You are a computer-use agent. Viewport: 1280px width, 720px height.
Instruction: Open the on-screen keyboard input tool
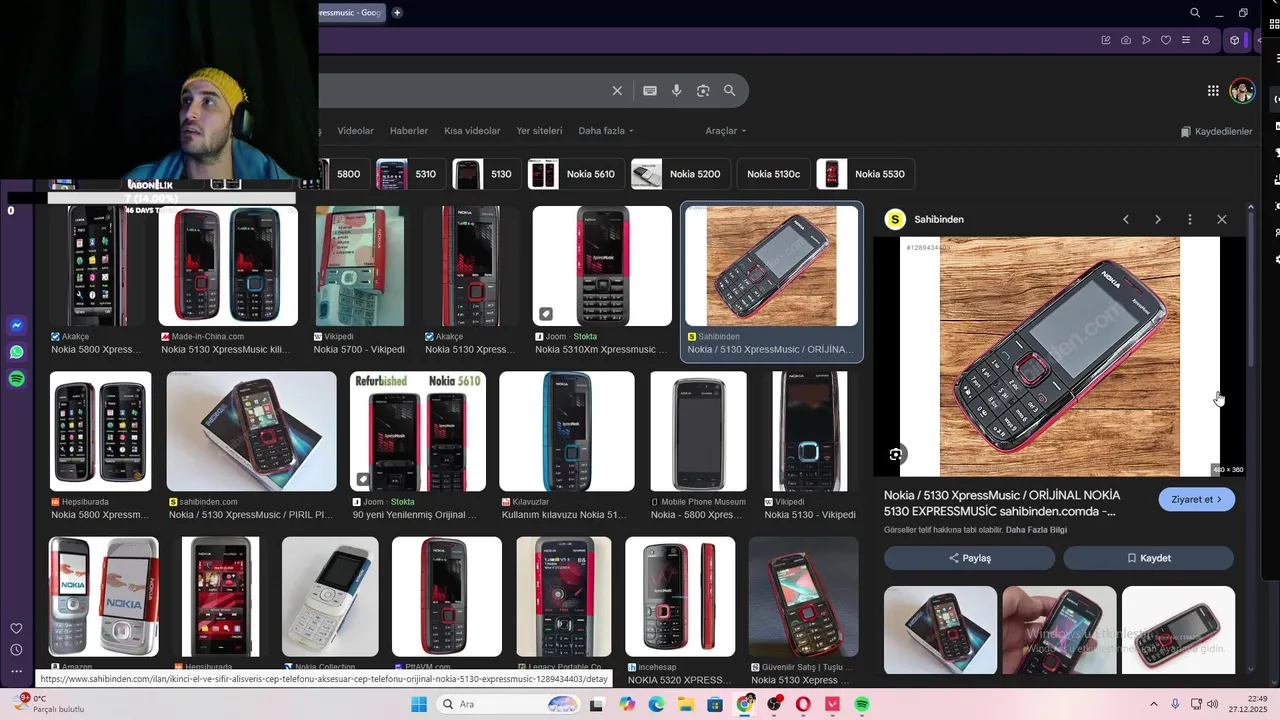650,91
